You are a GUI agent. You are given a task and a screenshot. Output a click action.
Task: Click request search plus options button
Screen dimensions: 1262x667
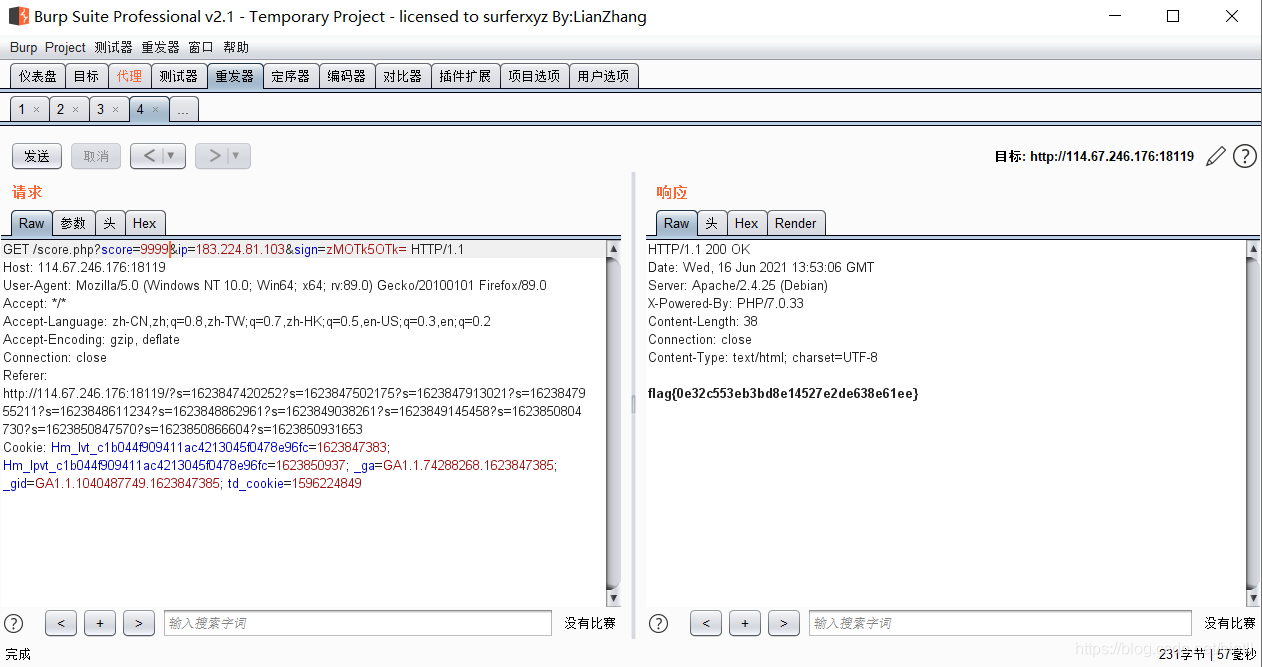coord(100,623)
